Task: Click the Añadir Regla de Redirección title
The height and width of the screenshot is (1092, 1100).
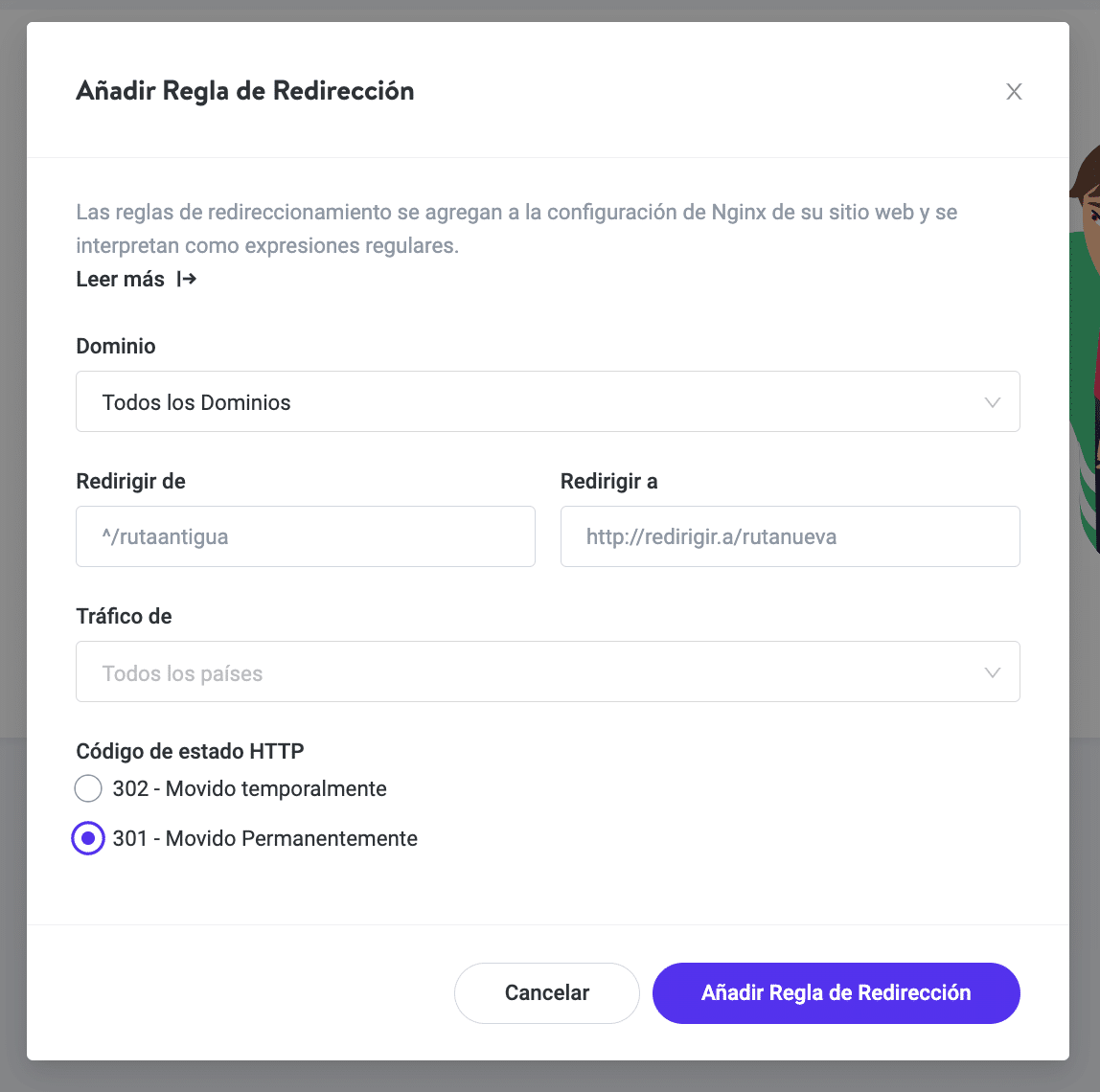Action: [x=245, y=90]
